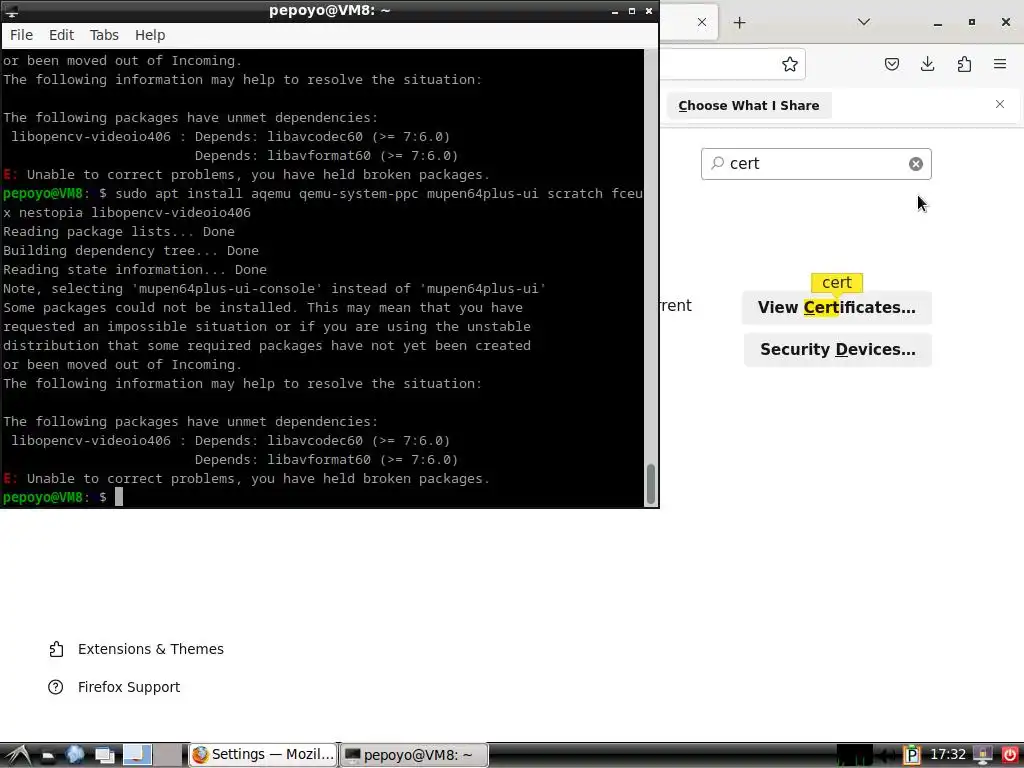Clear the settings search text
The image size is (1024, 768).
click(916, 164)
